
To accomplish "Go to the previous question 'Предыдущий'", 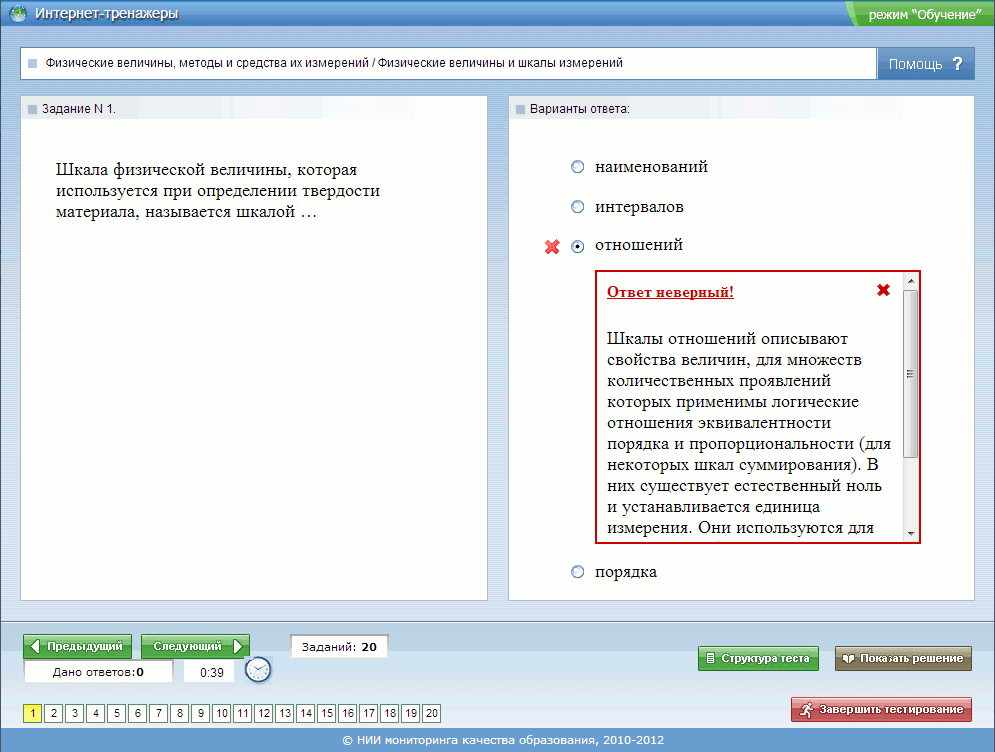I will coord(78,647).
